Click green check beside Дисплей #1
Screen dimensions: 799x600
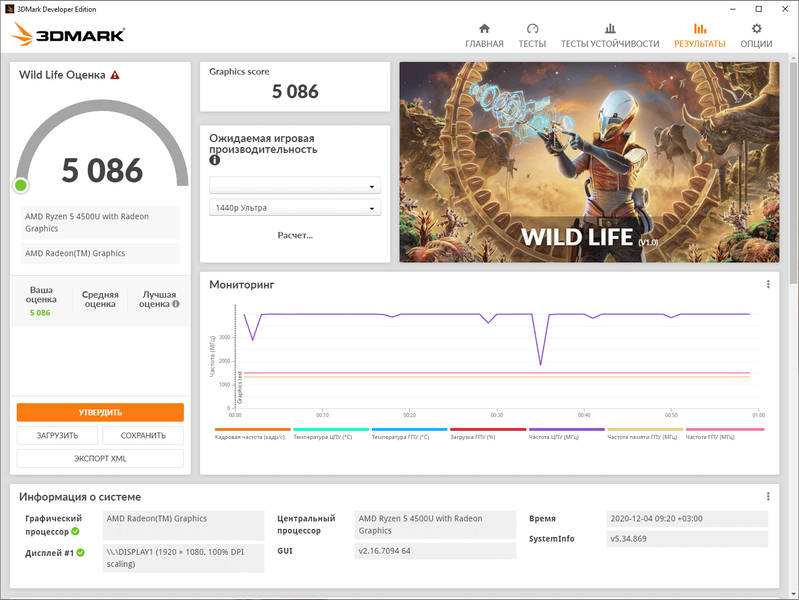(81, 553)
